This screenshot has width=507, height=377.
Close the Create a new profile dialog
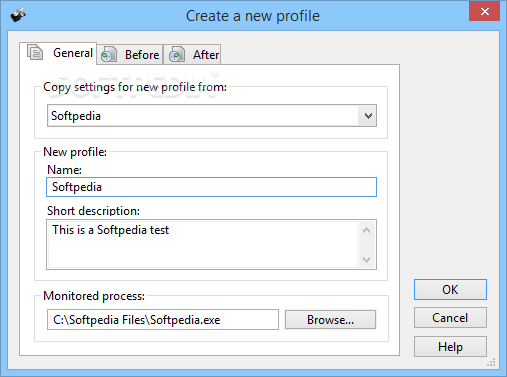[x=484, y=11]
